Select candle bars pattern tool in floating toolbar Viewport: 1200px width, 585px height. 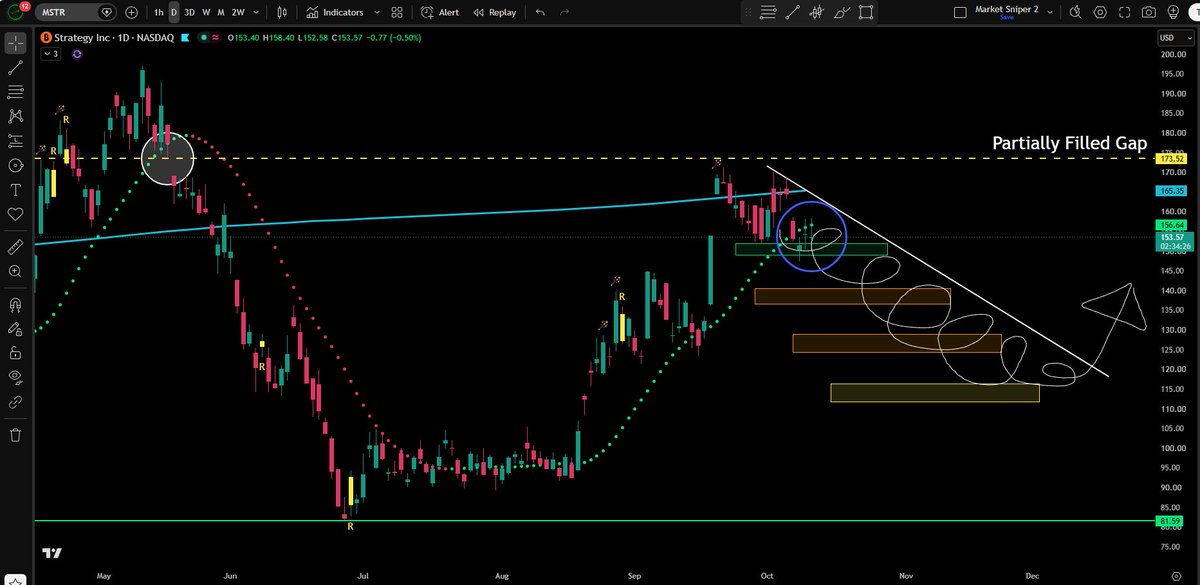click(817, 12)
